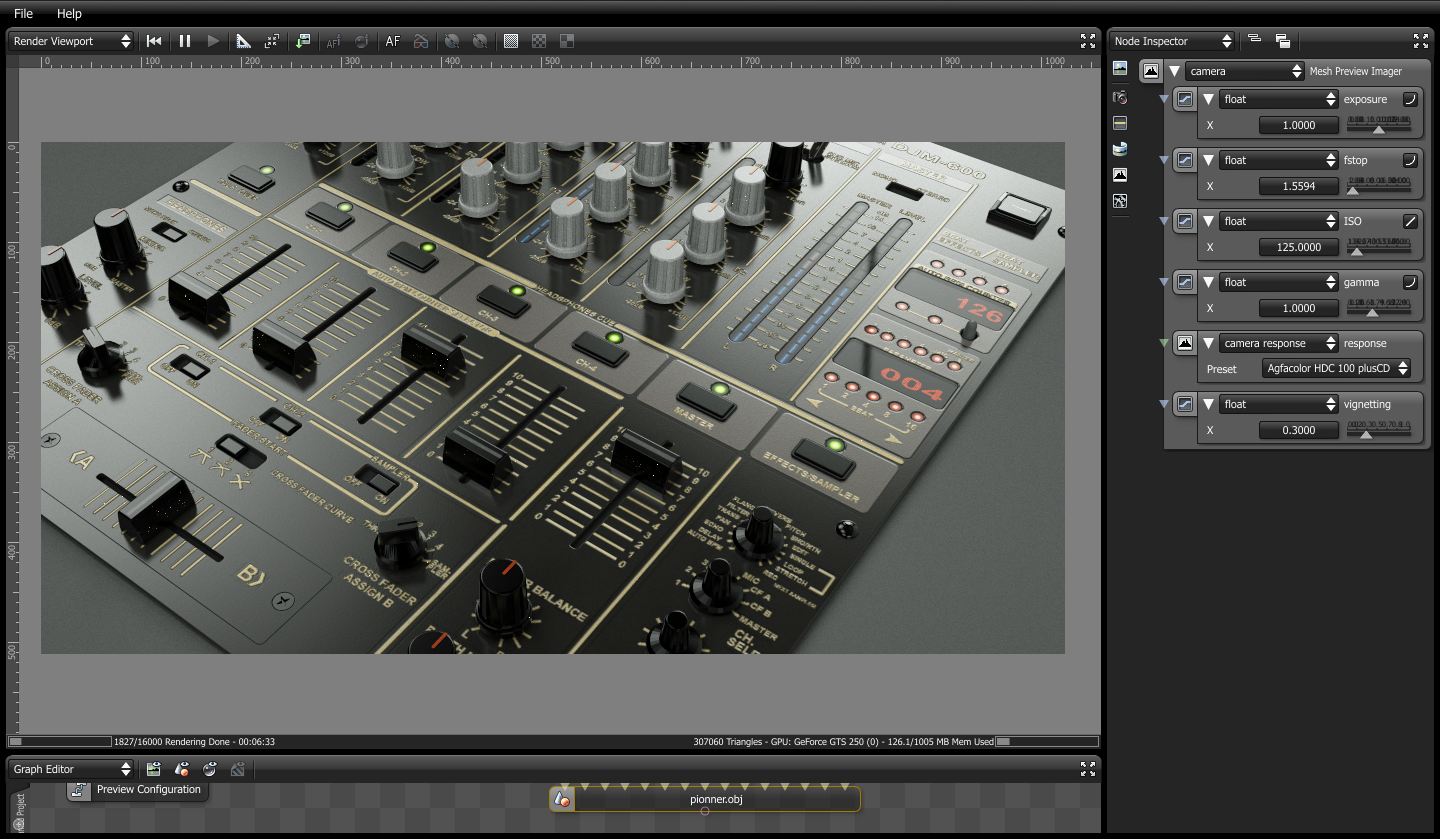Click the Preview Configuration button
Image resolution: width=1440 pixels, height=839 pixels.
pos(137,790)
